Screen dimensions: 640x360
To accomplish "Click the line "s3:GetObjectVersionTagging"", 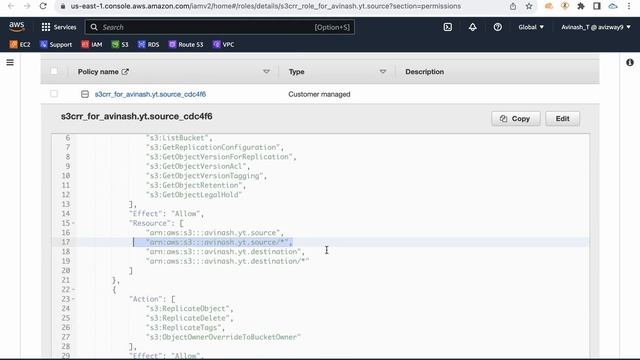I will [x=206, y=176].
